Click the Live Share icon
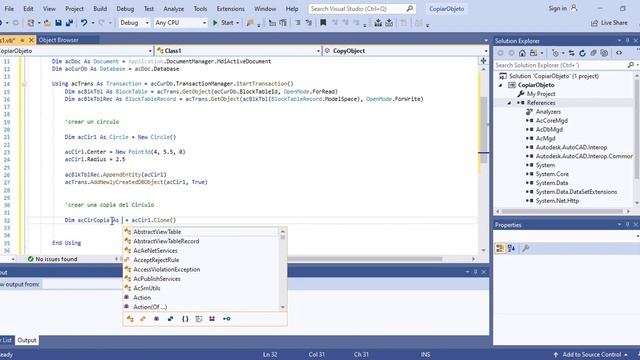This screenshot has width=640, height=360. tap(594, 23)
